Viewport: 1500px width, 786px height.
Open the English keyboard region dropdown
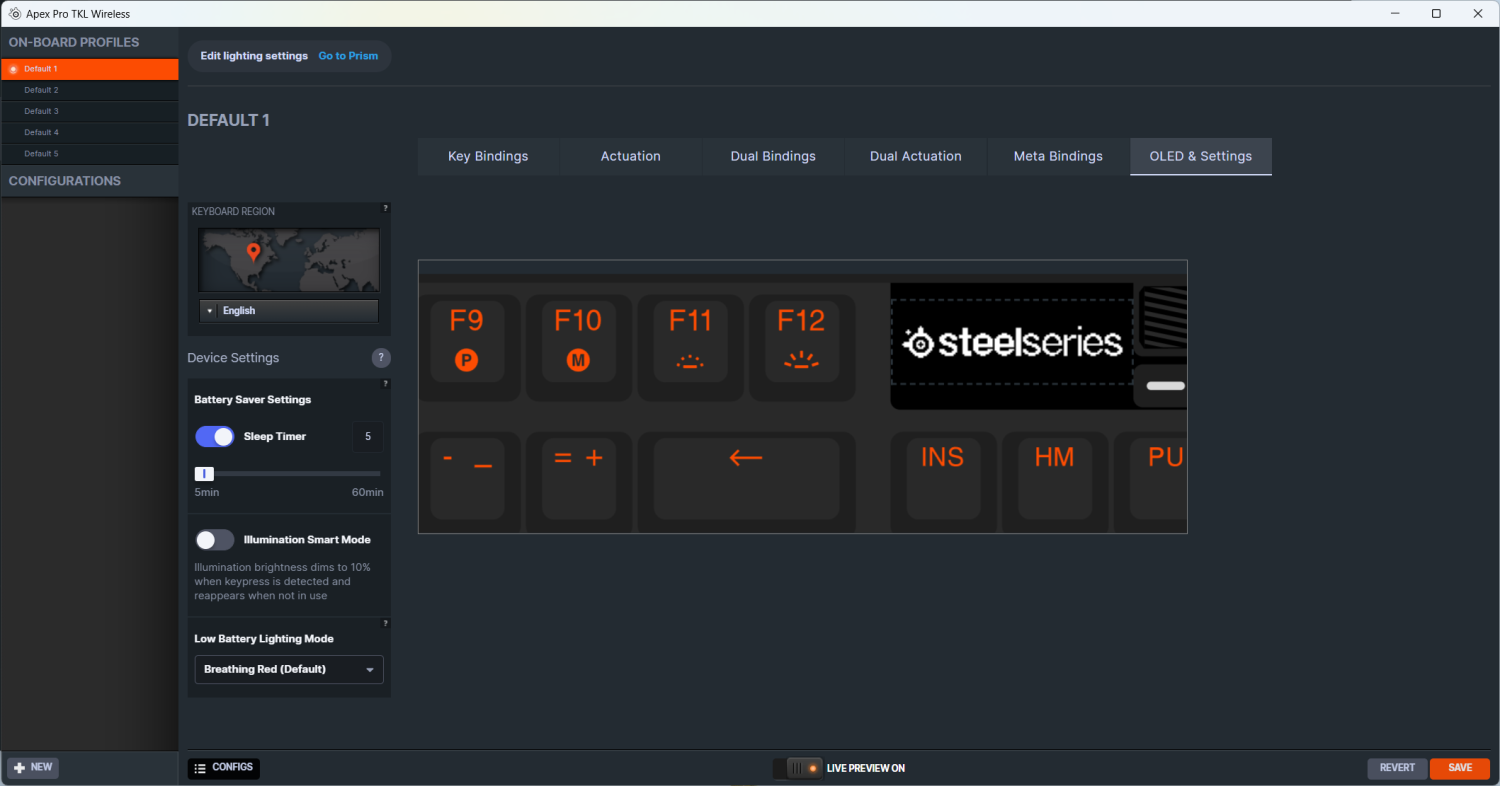pyautogui.click(x=289, y=311)
